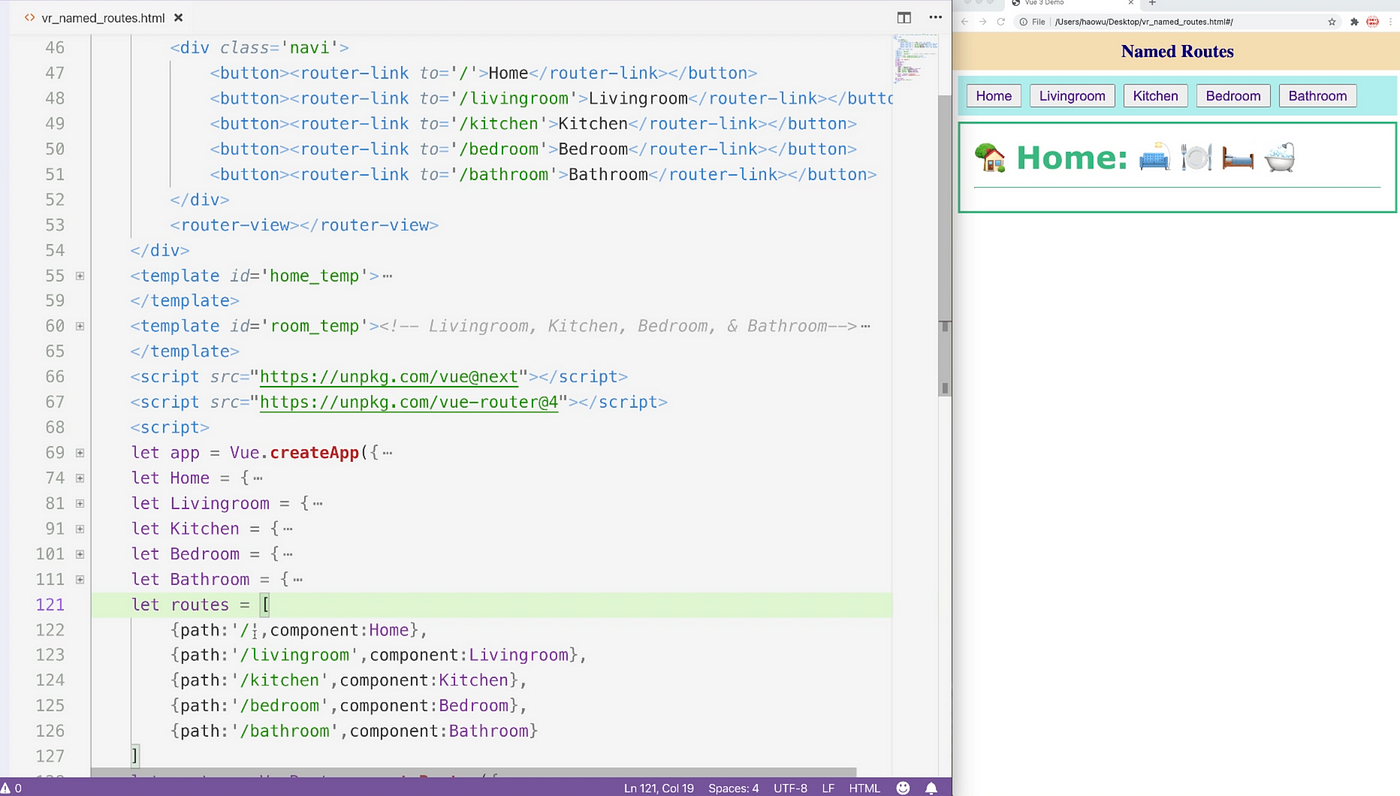
Task: Click the couch emoji in the Home heading
Action: click(x=1155, y=157)
